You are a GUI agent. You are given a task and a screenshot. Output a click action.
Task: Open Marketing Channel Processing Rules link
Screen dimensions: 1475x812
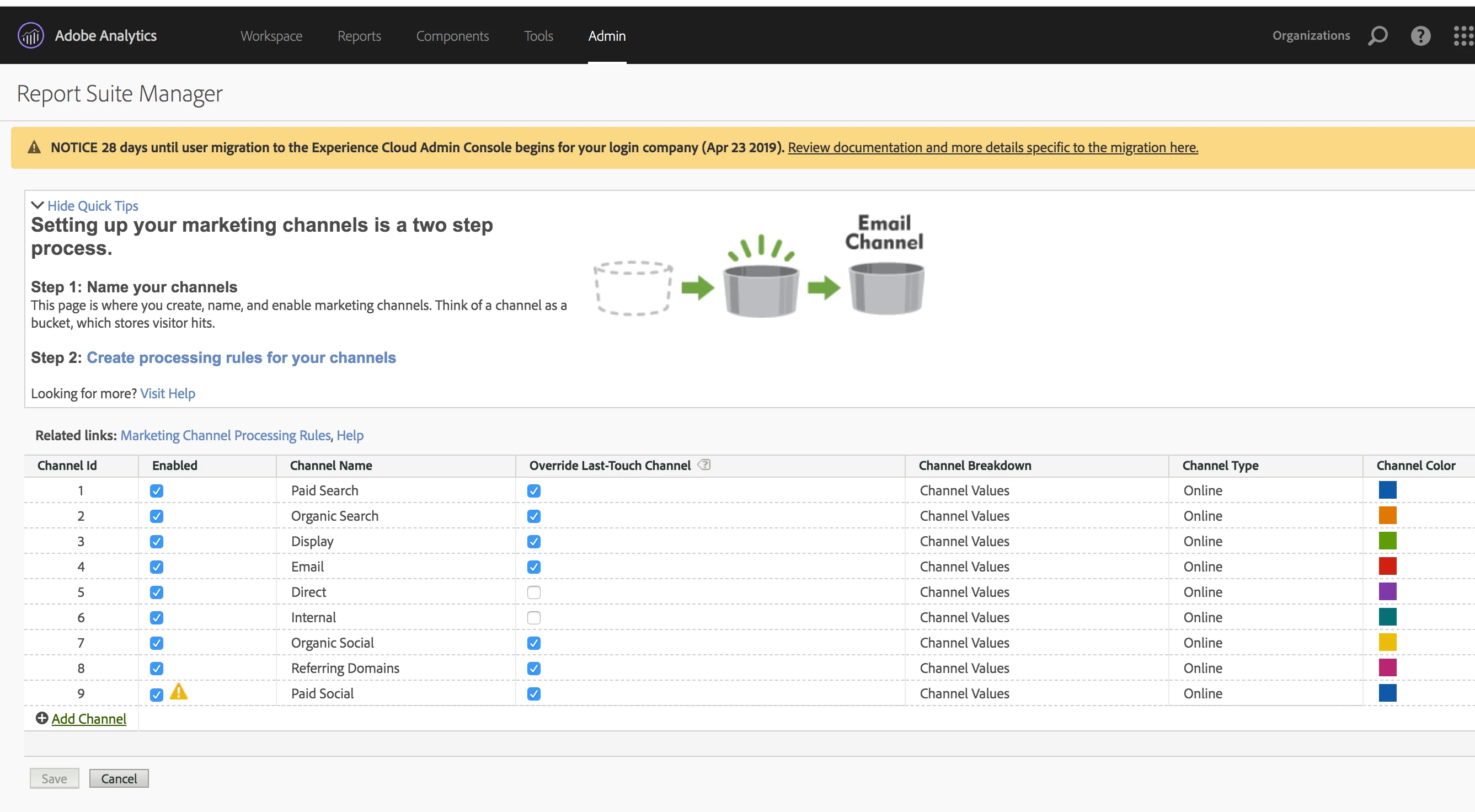(226, 435)
